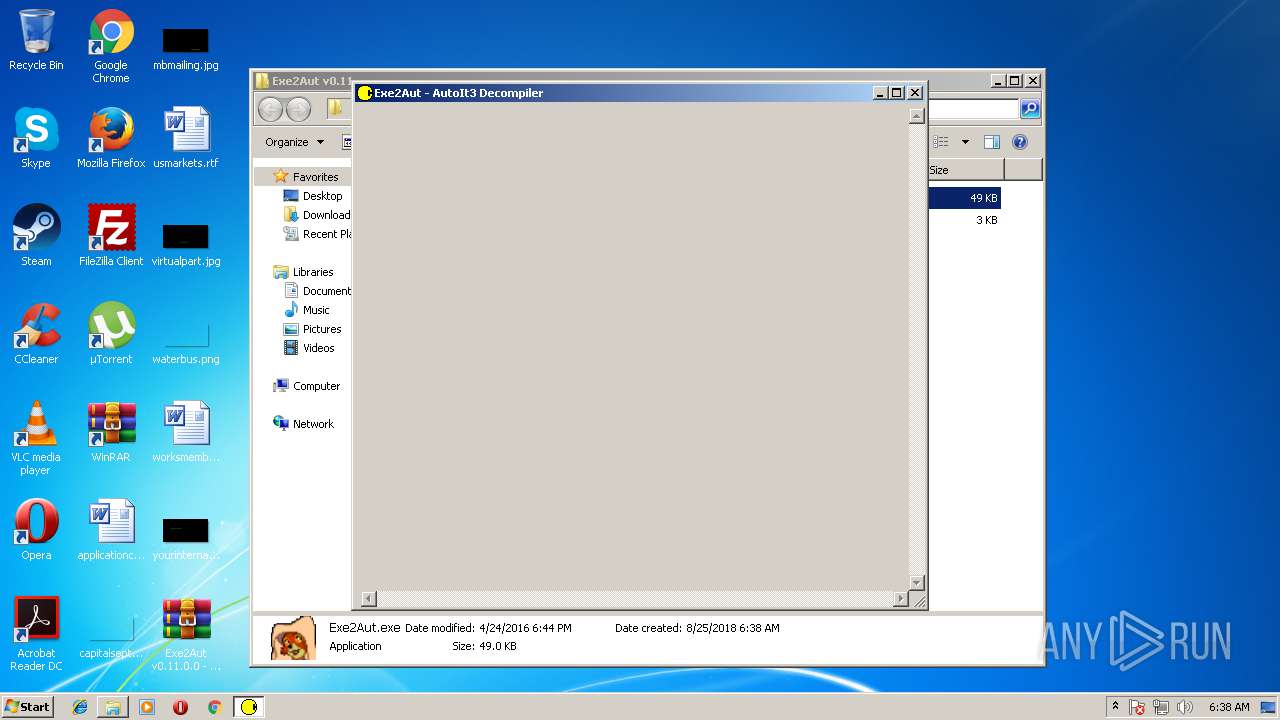This screenshot has height=720, width=1280.
Task: Select the virtualpart.jpg desktop file
Action: (x=186, y=244)
